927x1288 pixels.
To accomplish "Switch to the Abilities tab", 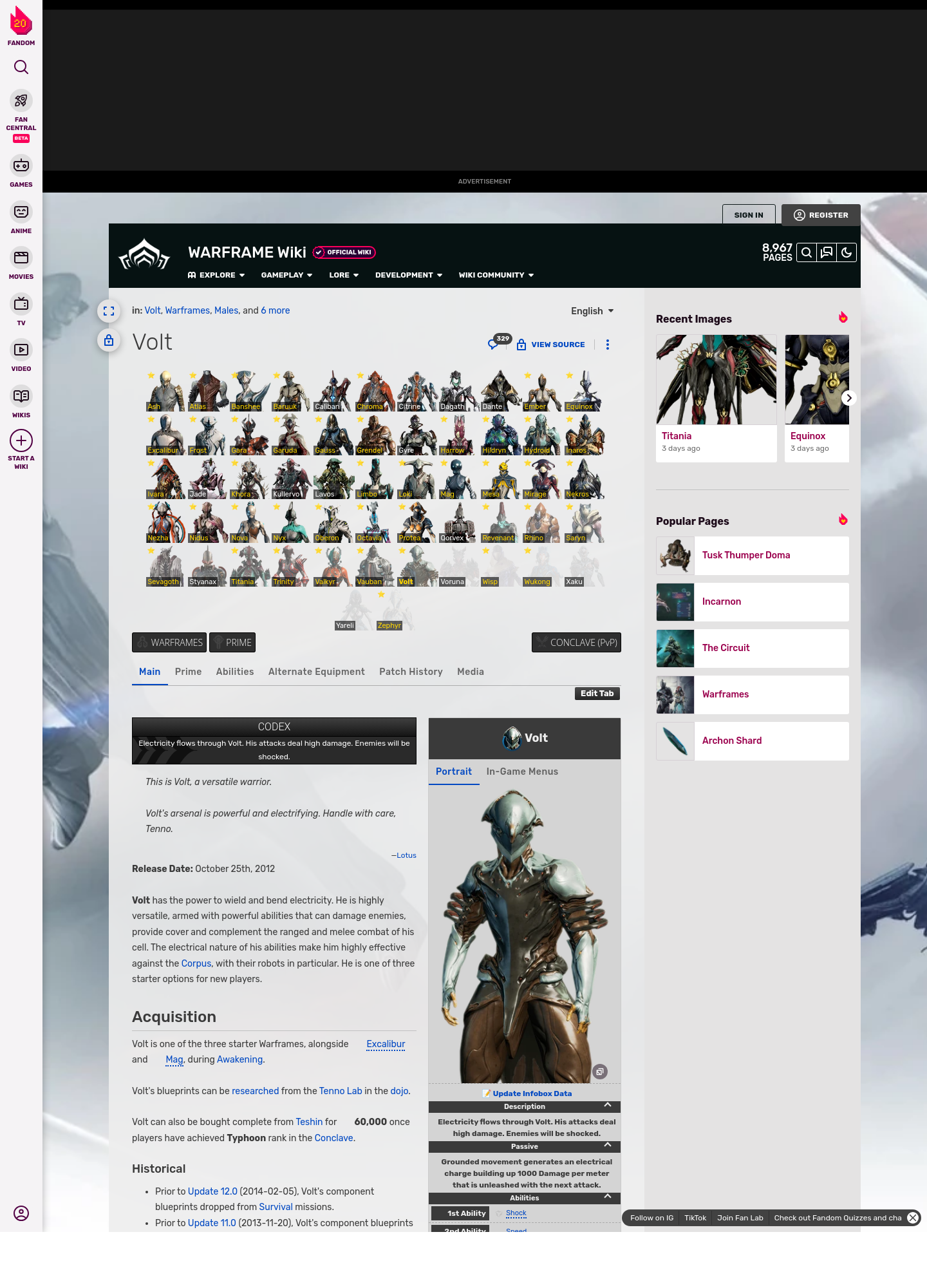I will pyautogui.click(x=235, y=672).
